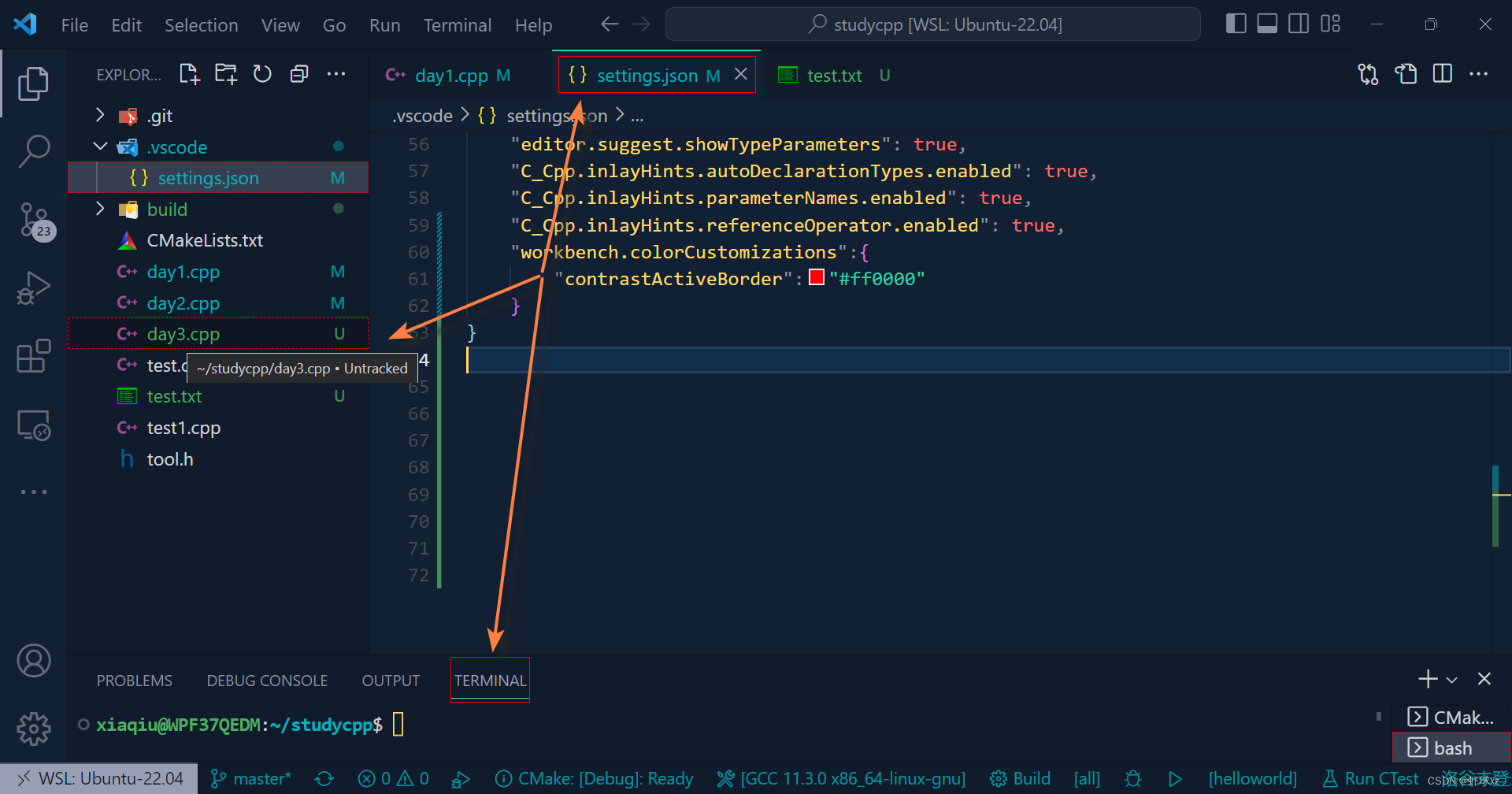Screen dimensions: 1512x794
Task: Select the TERMINAL panel tab
Action: (490, 681)
